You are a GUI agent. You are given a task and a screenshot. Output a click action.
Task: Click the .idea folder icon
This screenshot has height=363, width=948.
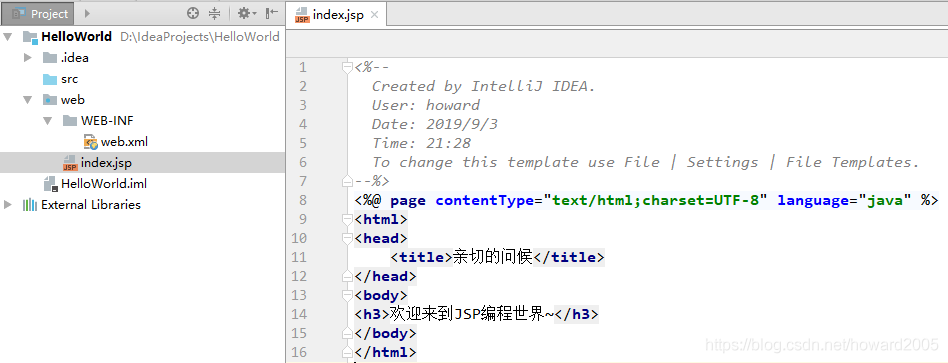coord(50,58)
